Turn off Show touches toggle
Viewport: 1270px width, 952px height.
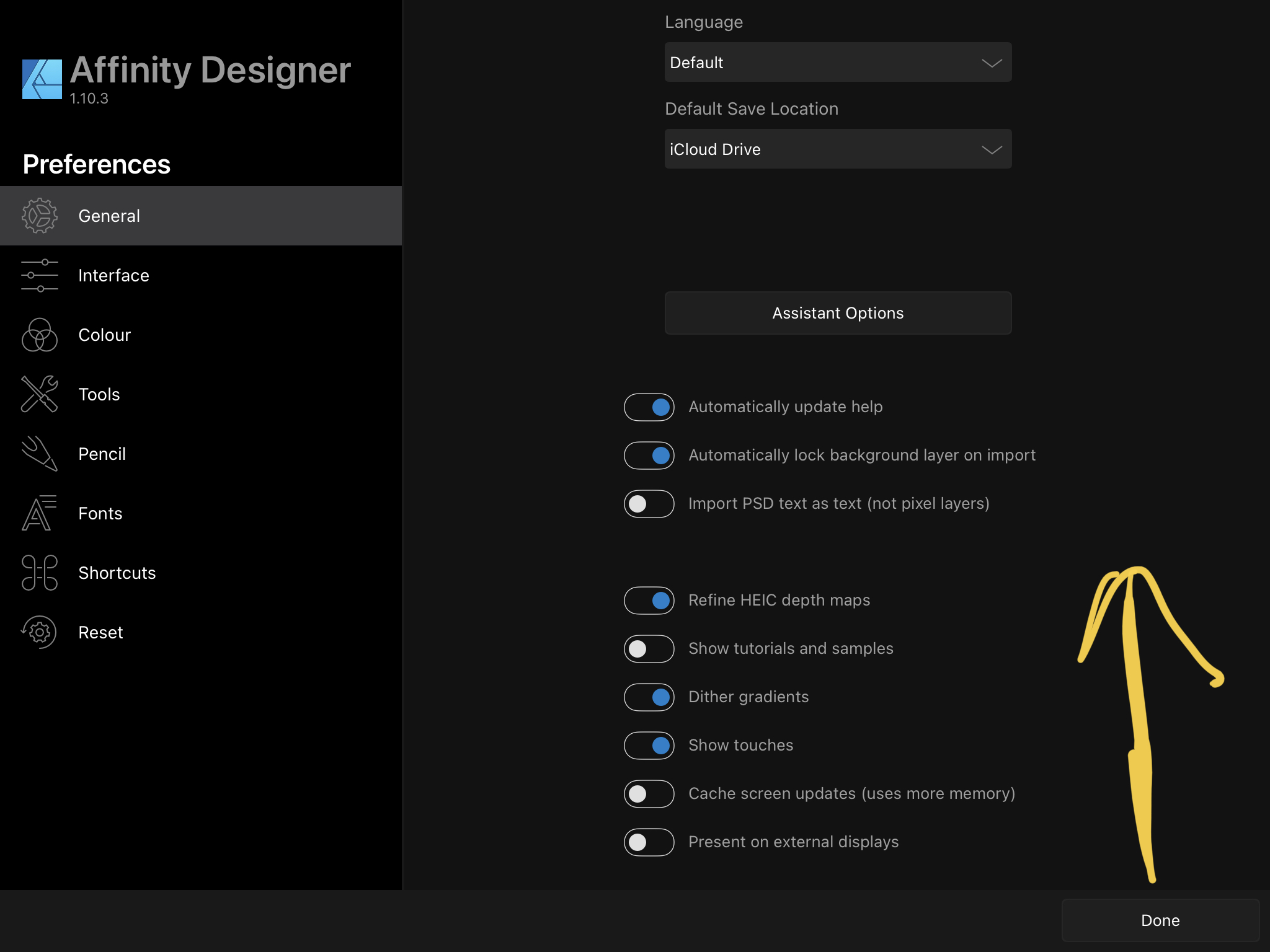(x=649, y=746)
